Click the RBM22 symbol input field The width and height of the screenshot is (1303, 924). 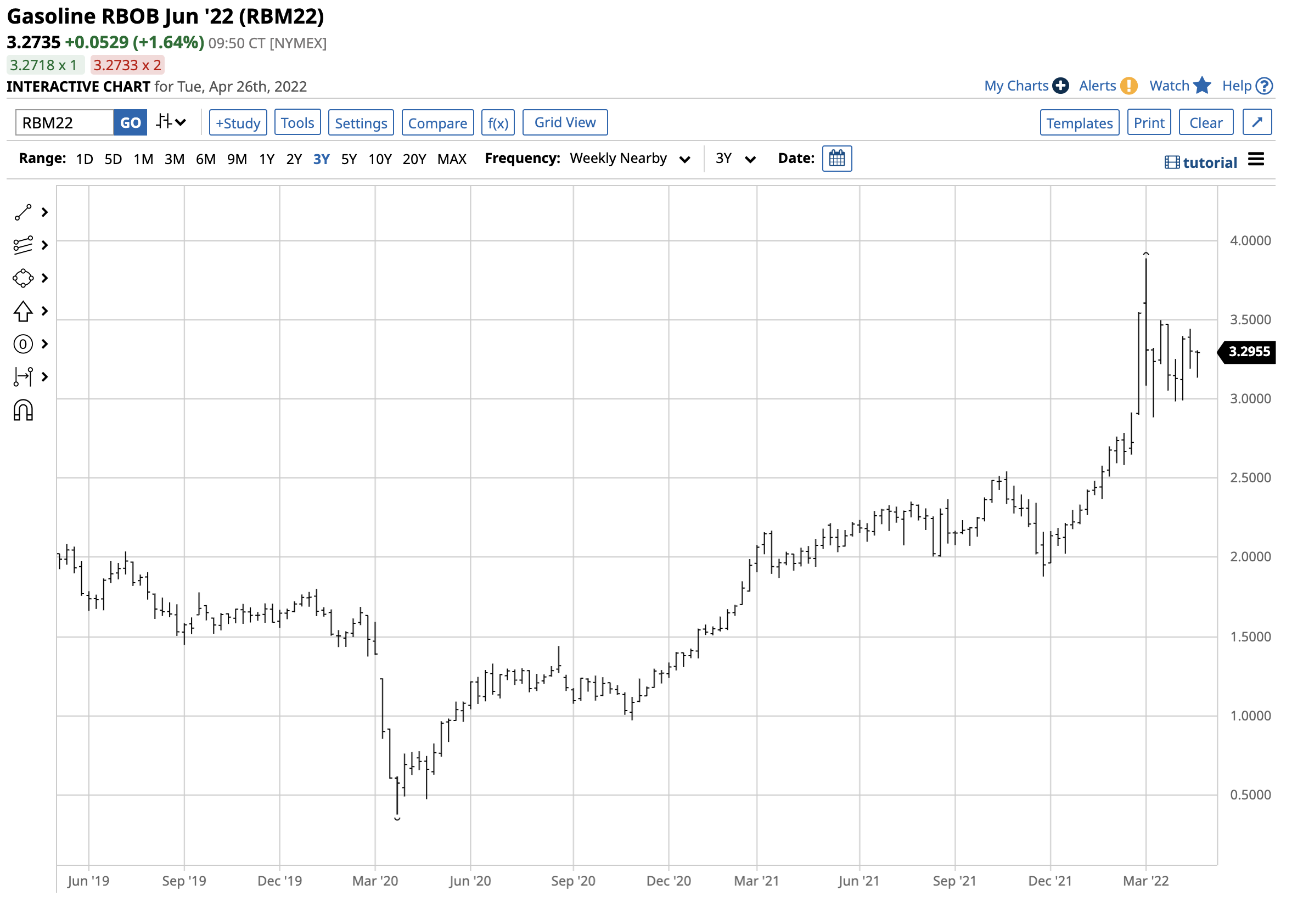pyautogui.click(x=64, y=123)
